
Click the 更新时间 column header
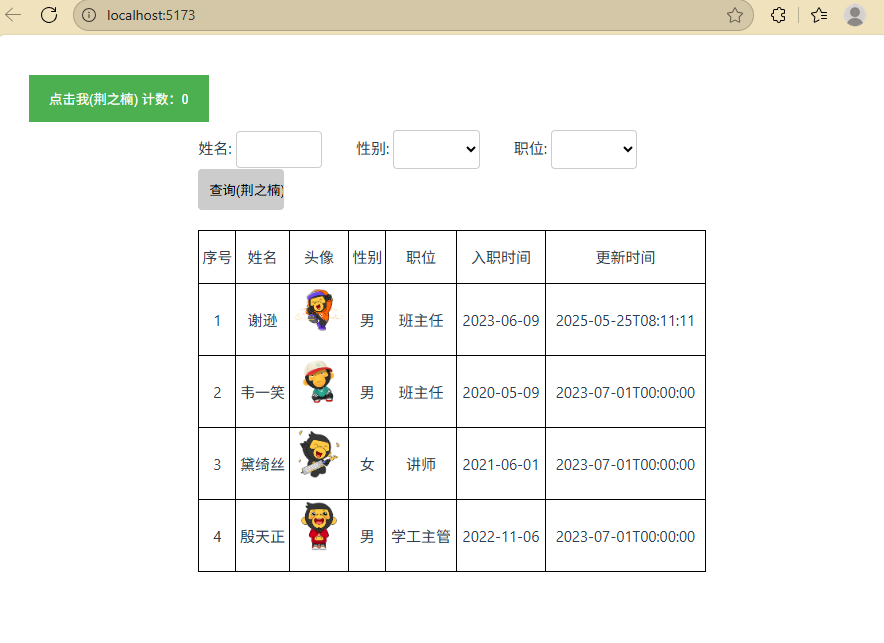(625, 257)
